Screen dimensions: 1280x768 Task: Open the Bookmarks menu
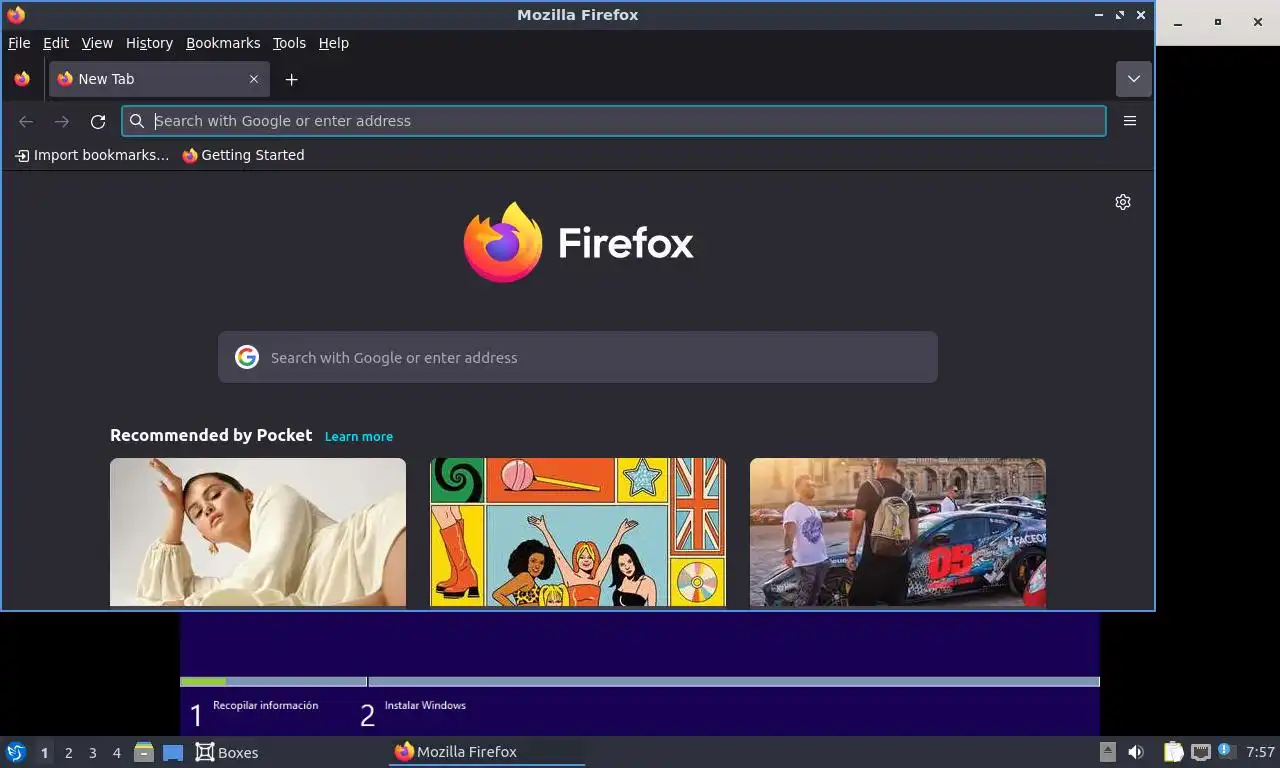[223, 43]
